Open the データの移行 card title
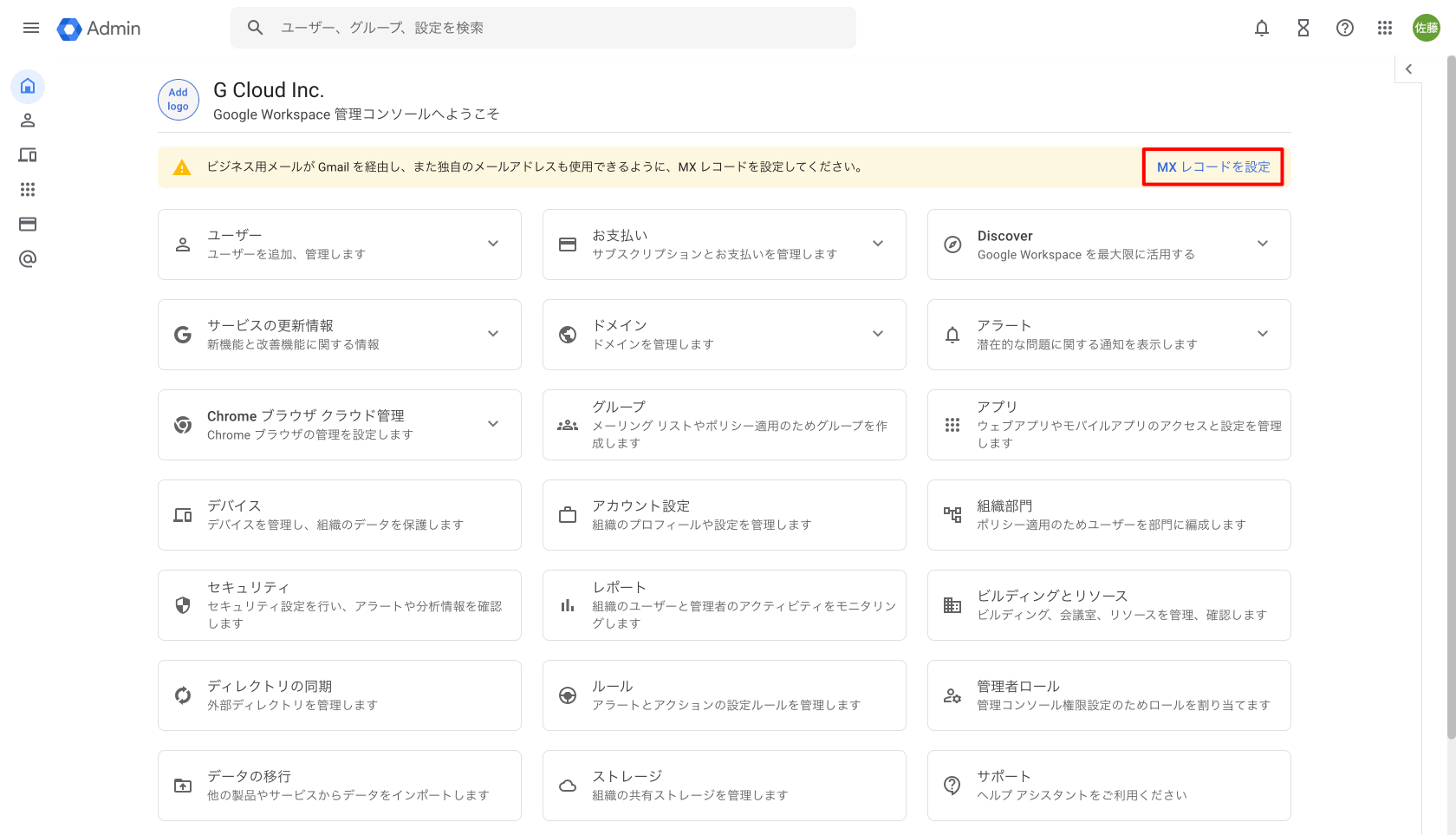The width and height of the screenshot is (1456, 835). (249, 776)
